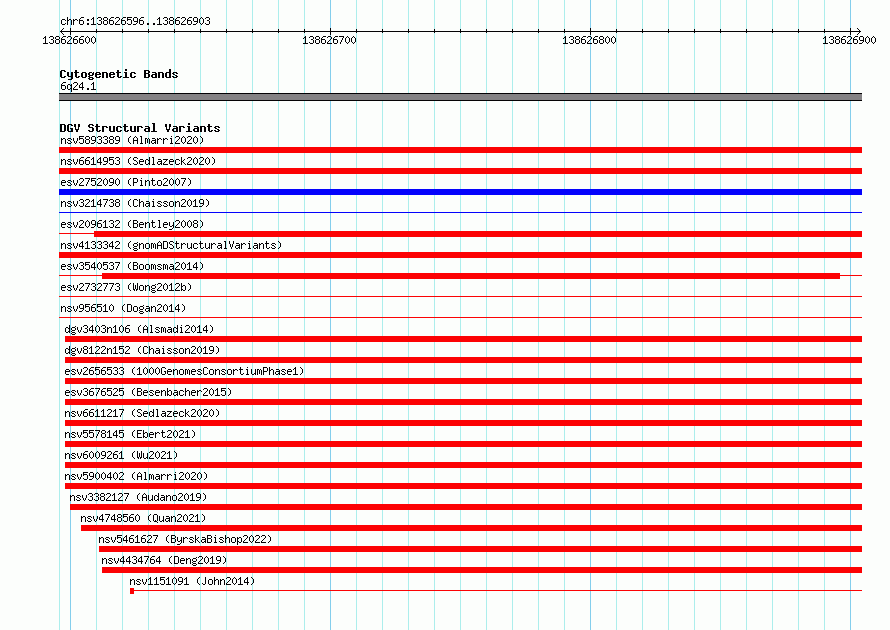Screen dimensions: 890x630
Task: Open variant nsv6611217 (Sedlazeck2020) label
Action: pyautogui.click(x=142, y=413)
